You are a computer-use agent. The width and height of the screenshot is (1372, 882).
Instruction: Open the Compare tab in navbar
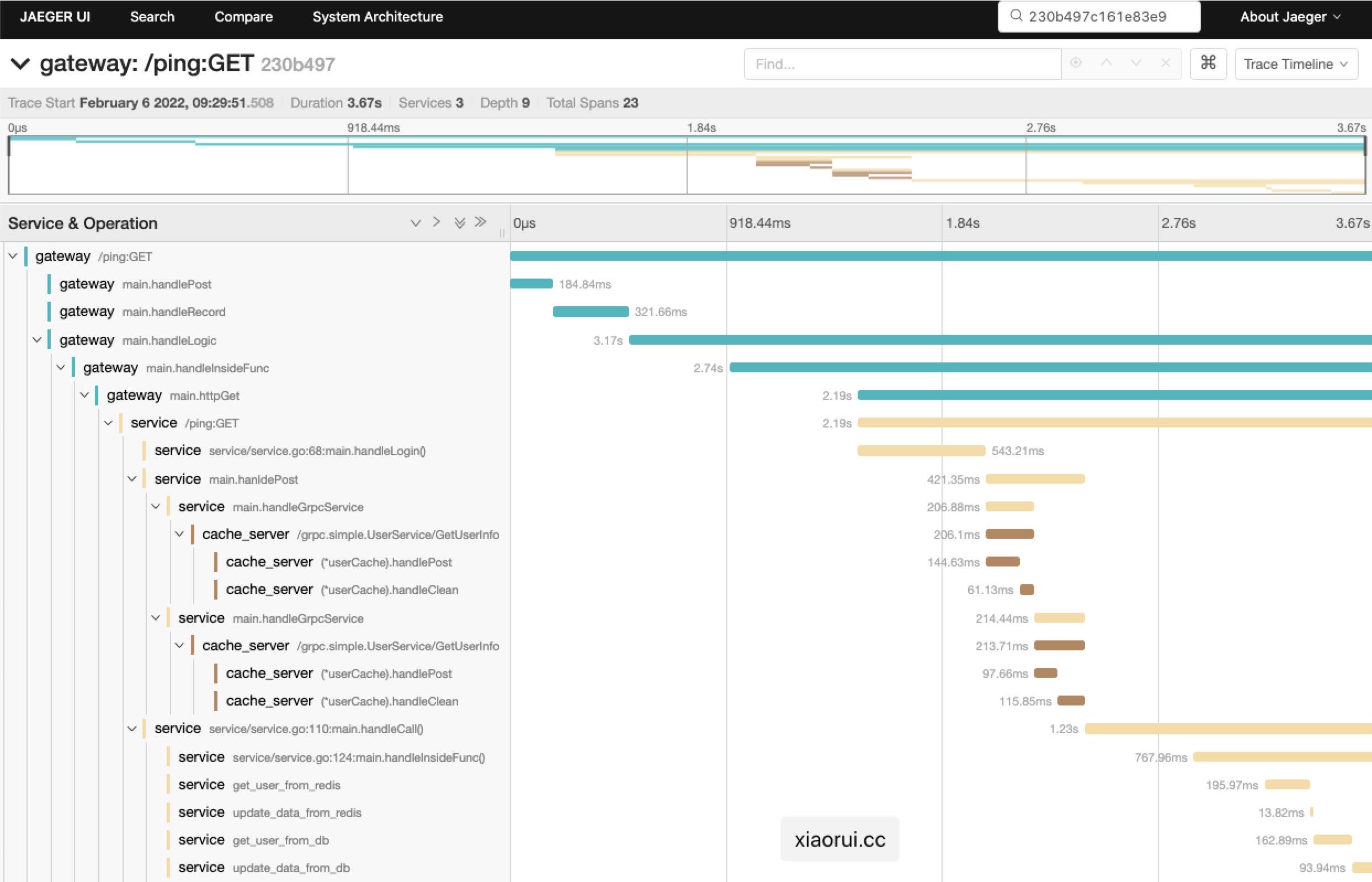[x=243, y=17]
